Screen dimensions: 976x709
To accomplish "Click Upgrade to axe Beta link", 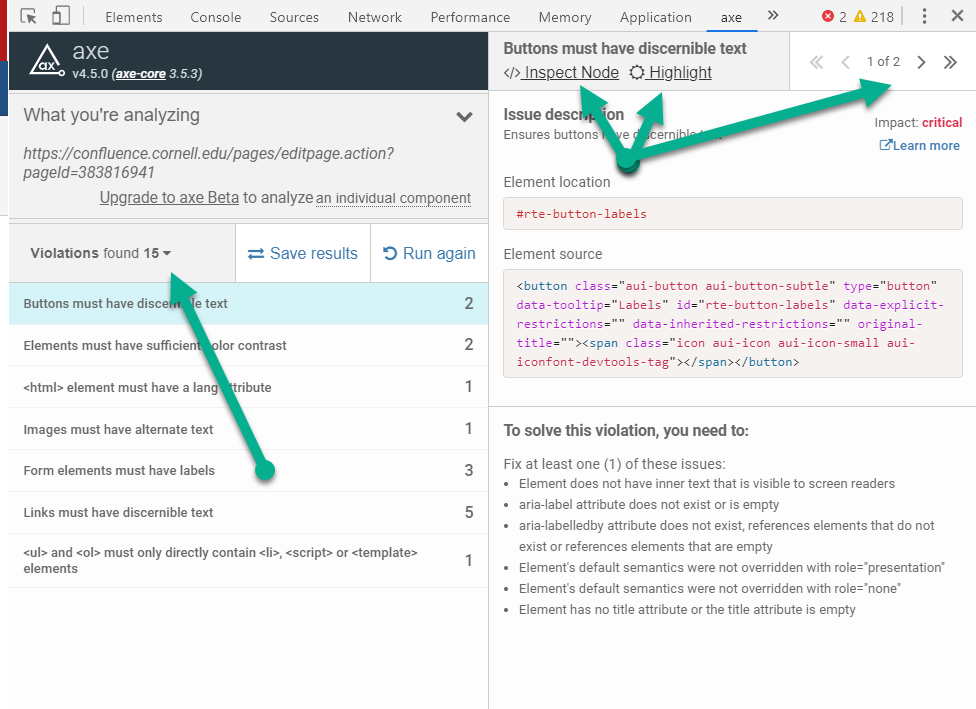I will tap(169, 197).
